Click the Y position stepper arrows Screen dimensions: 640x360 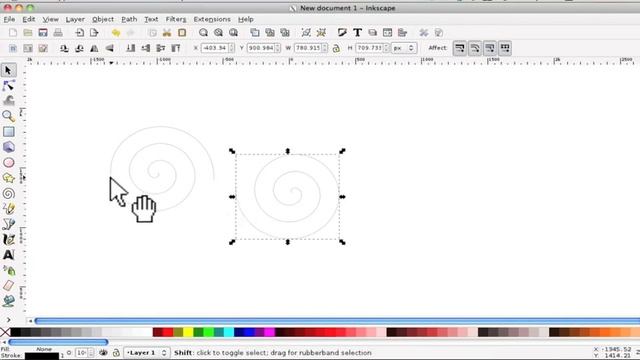click(x=278, y=48)
